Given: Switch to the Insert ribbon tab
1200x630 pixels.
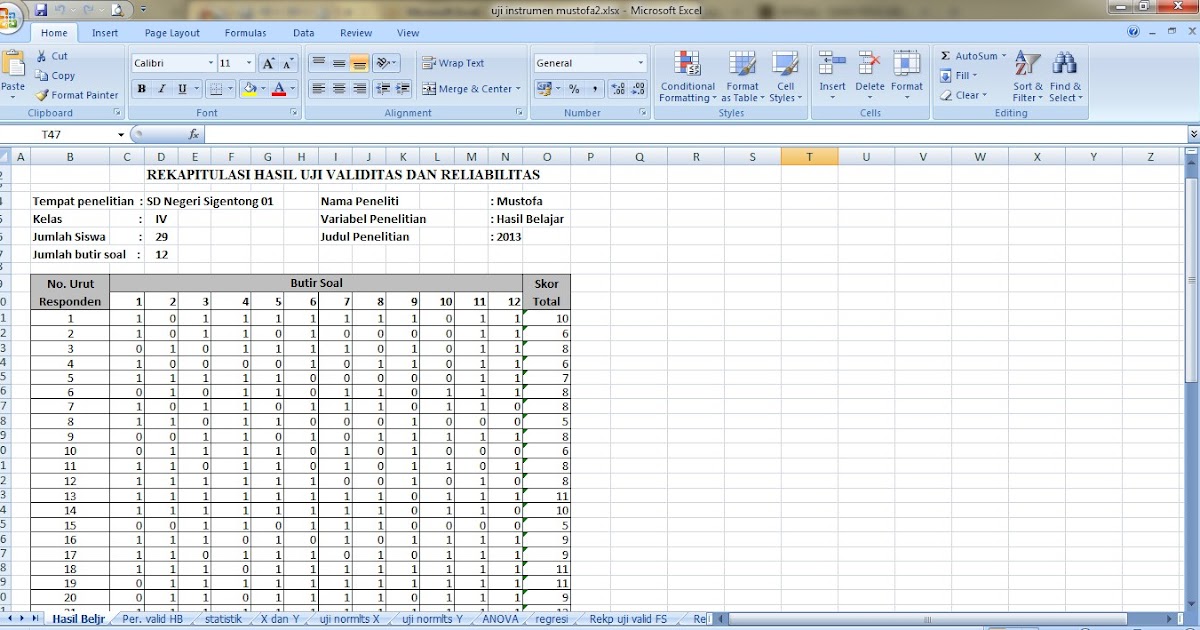Looking at the screenshot, I should pos(105,33).
